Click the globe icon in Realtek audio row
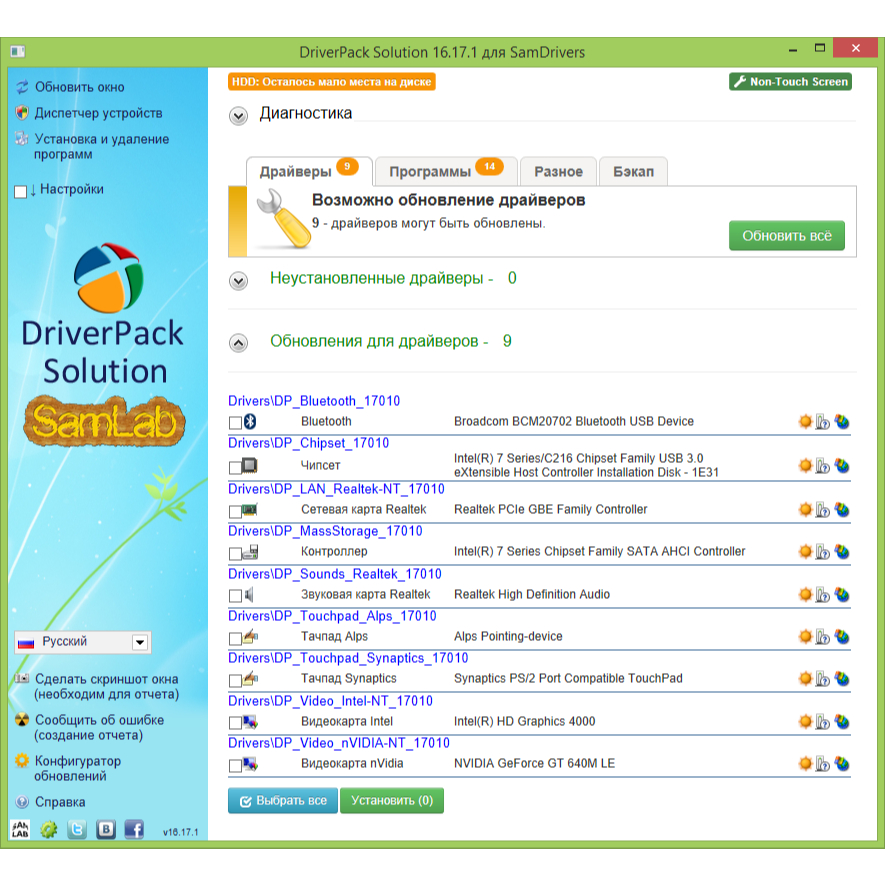 [842, 595]
